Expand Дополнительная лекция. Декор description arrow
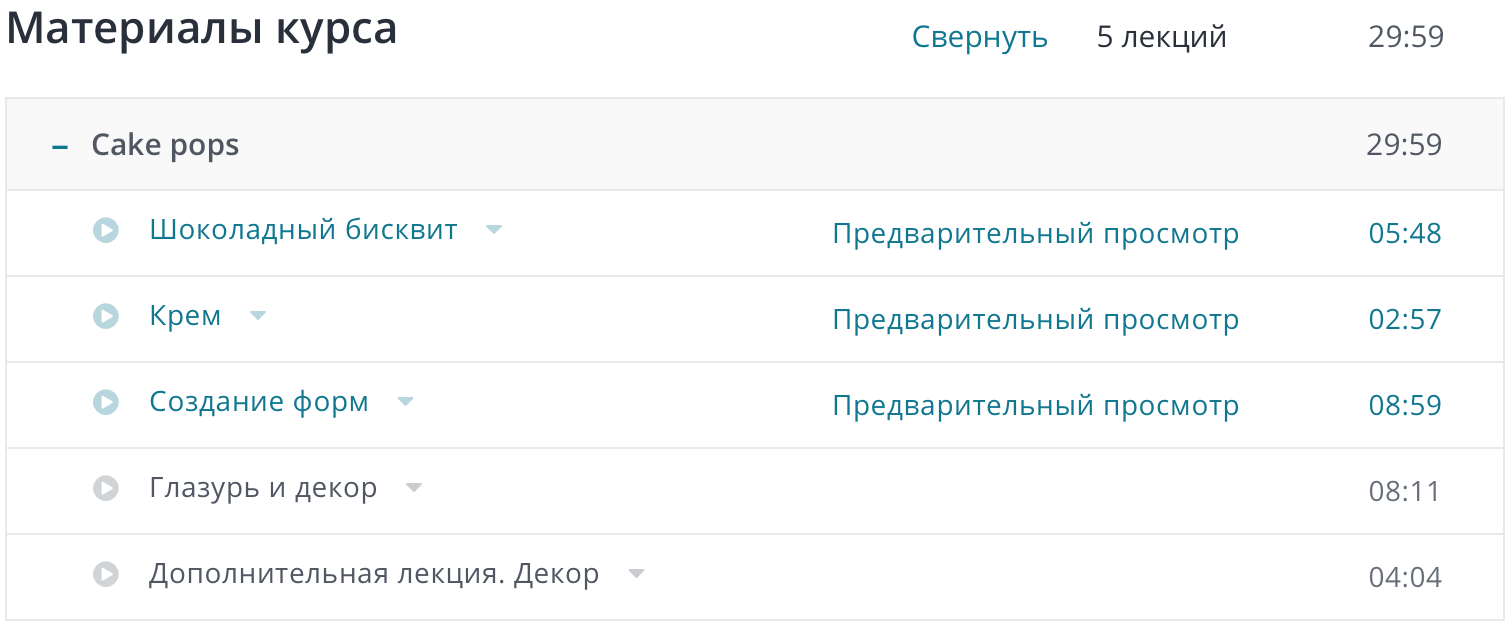 (636, 574)
